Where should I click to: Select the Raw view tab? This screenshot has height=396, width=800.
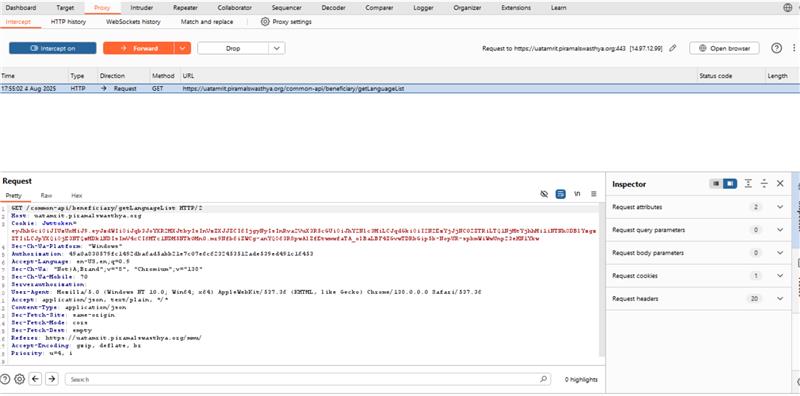pos(46,195)
